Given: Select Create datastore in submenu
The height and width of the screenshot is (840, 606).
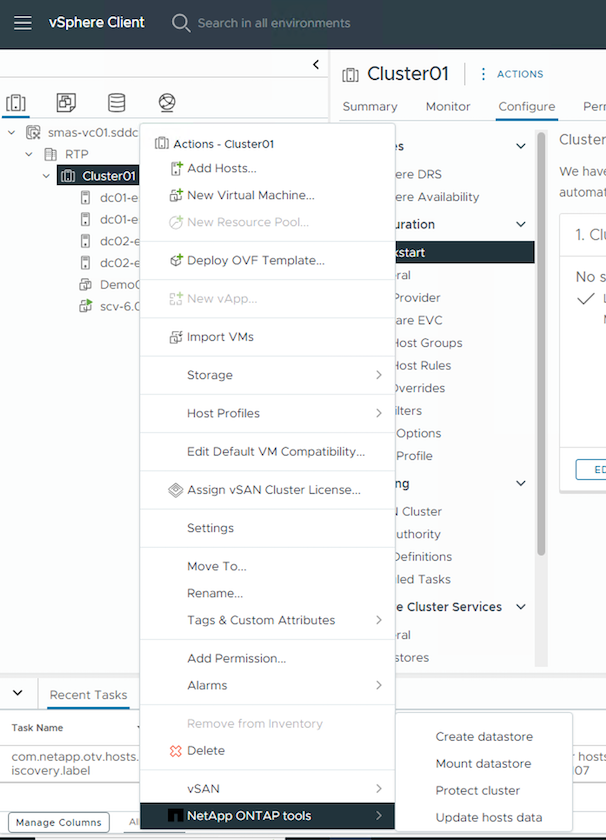Looking at the screenshot, I should (x=484, y=737).
